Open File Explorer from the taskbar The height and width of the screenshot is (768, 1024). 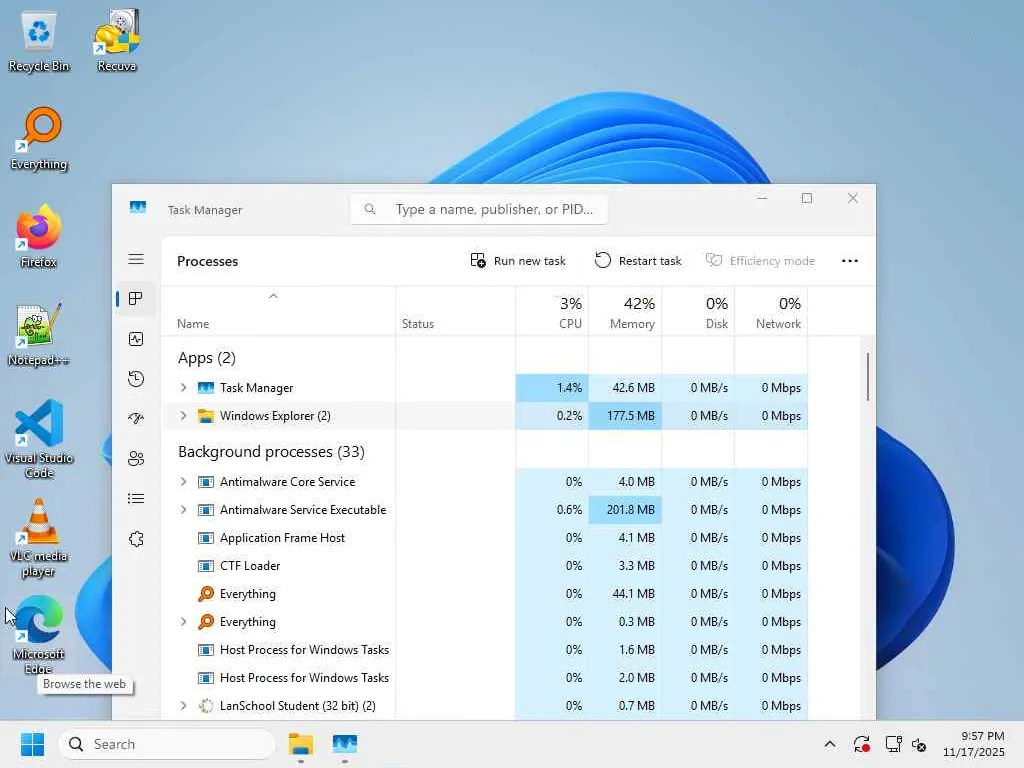pyautogui.click(x=301, y=744)
